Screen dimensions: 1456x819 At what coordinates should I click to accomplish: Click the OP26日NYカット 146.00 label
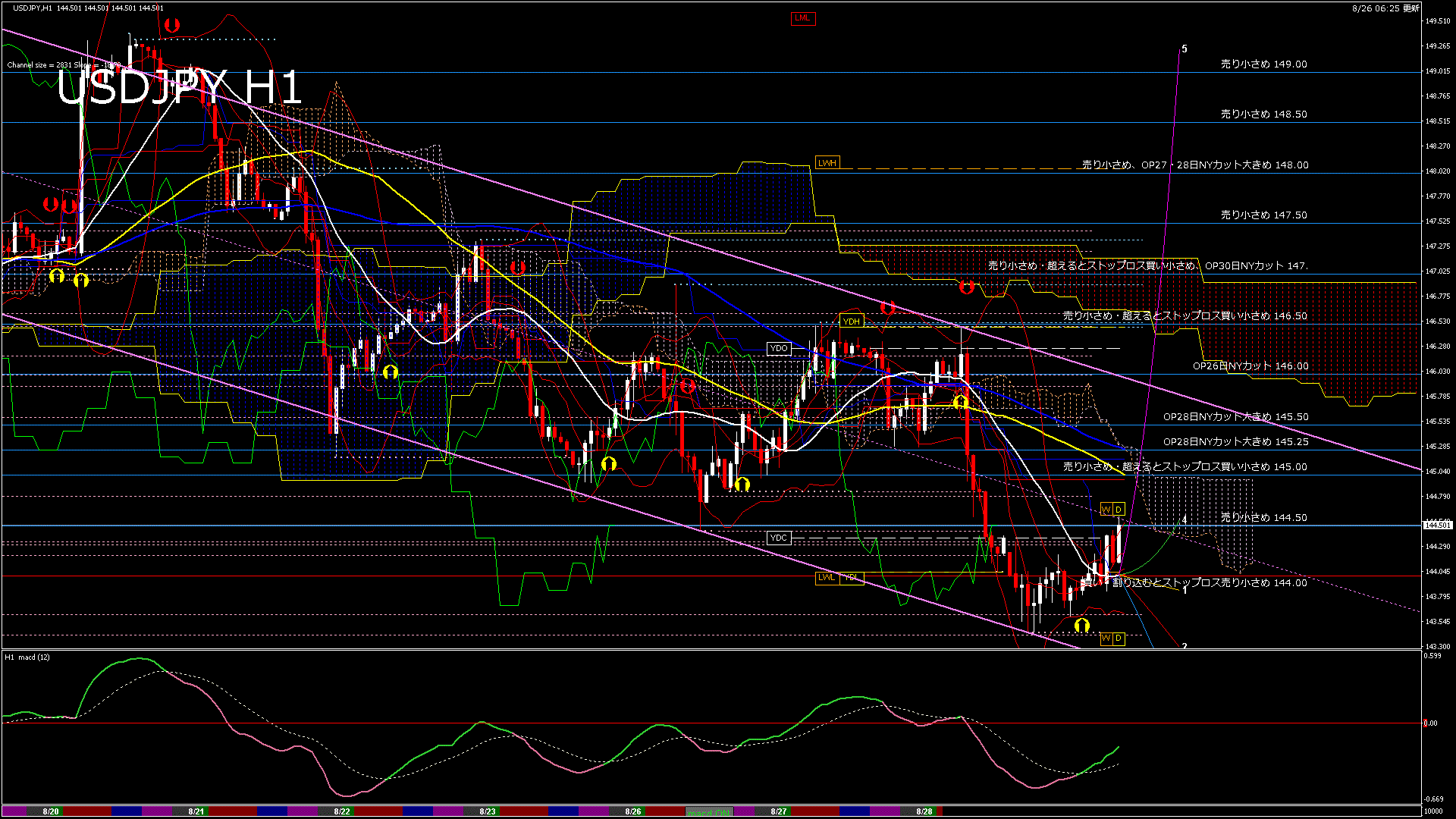1250,366
